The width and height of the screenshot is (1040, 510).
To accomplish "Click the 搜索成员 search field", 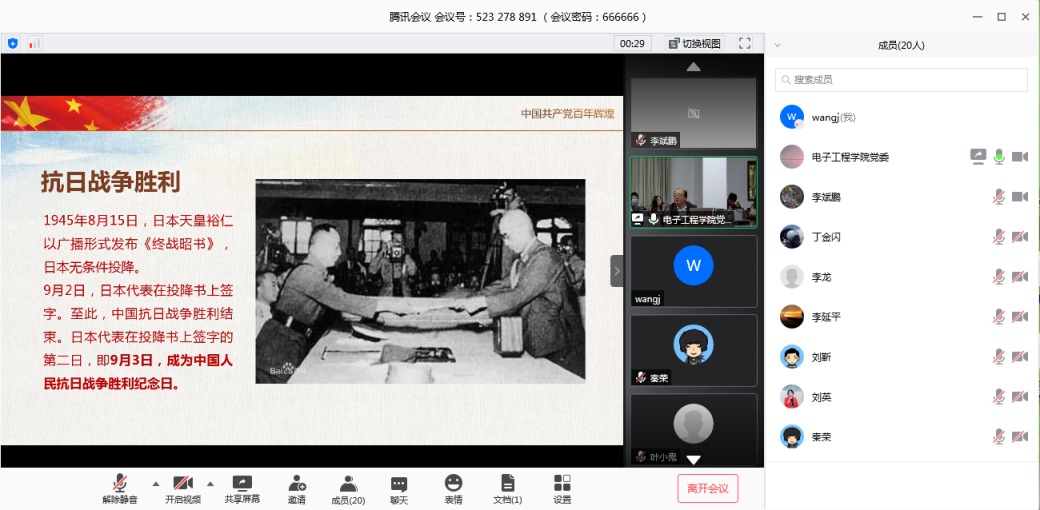I will click(x=901, y=80).
